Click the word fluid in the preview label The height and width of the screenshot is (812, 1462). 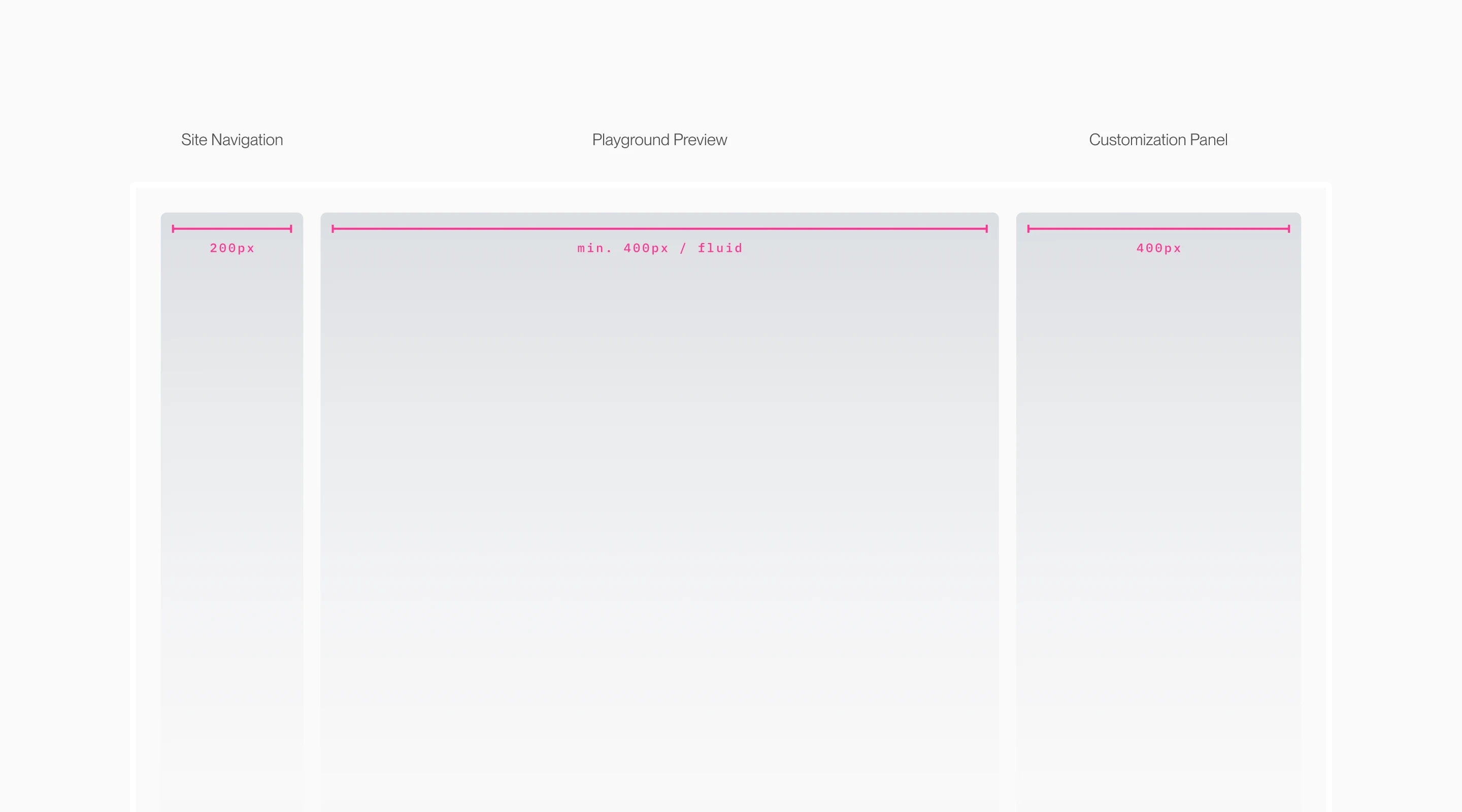click(x=720, y=248)
